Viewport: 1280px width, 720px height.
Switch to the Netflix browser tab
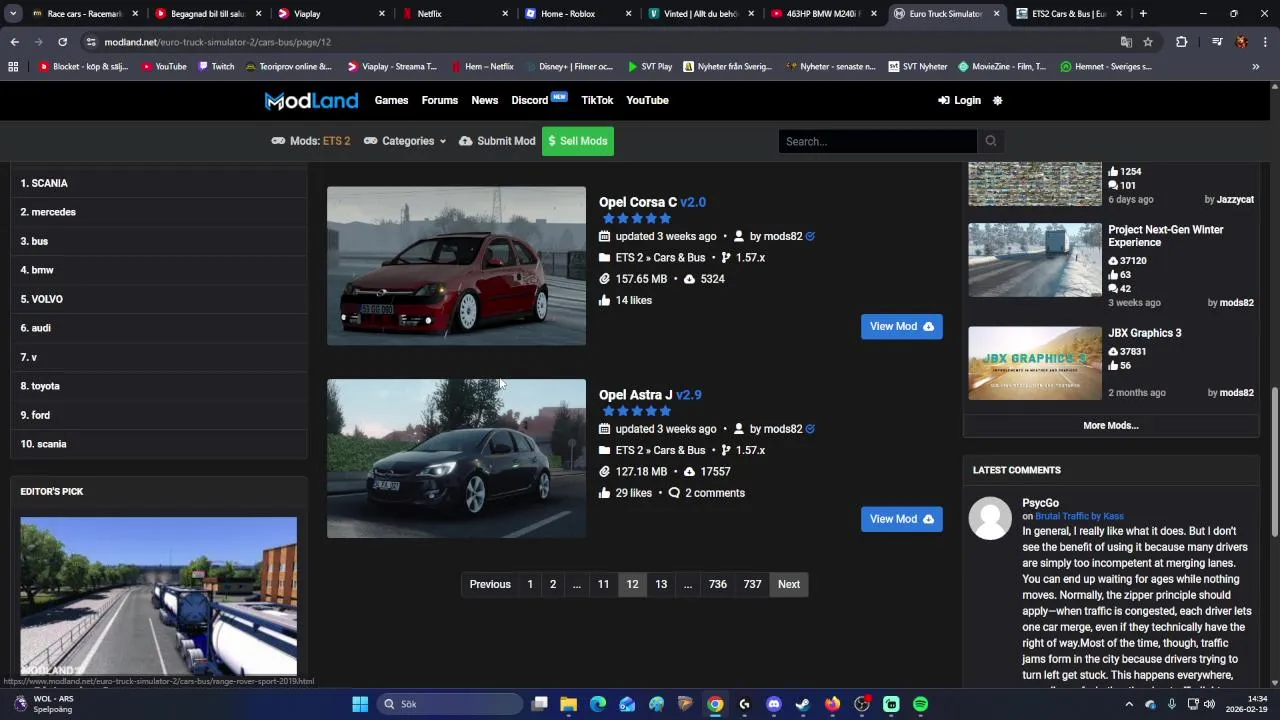pos(455,14)
